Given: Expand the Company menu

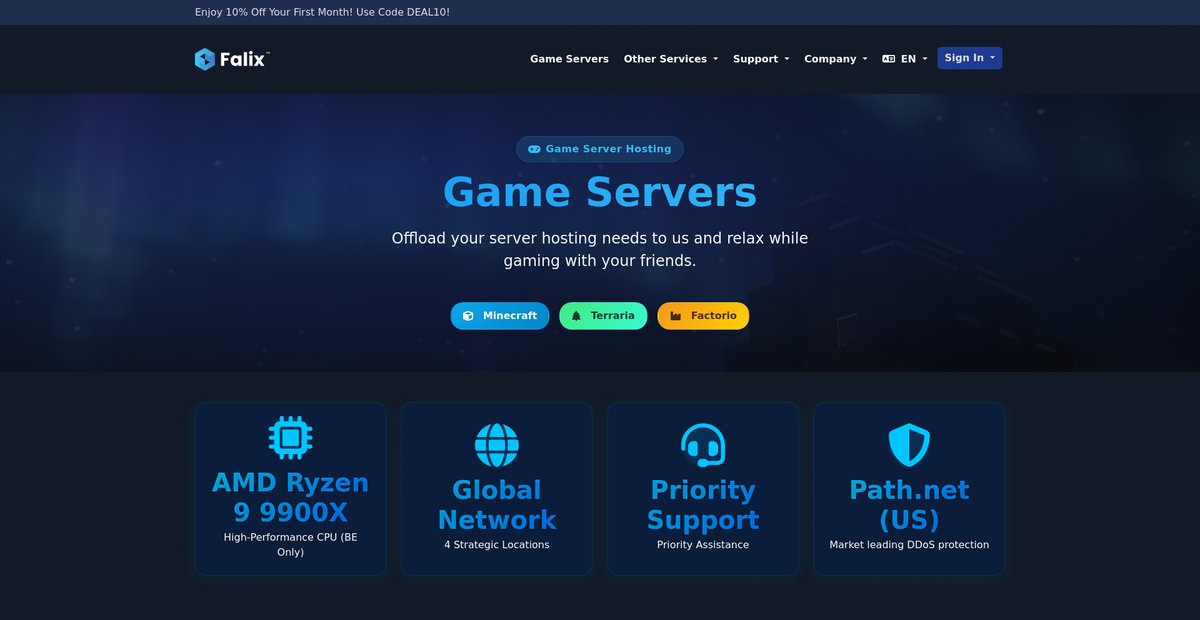Looking at the screenshot, I should [836, 59].
